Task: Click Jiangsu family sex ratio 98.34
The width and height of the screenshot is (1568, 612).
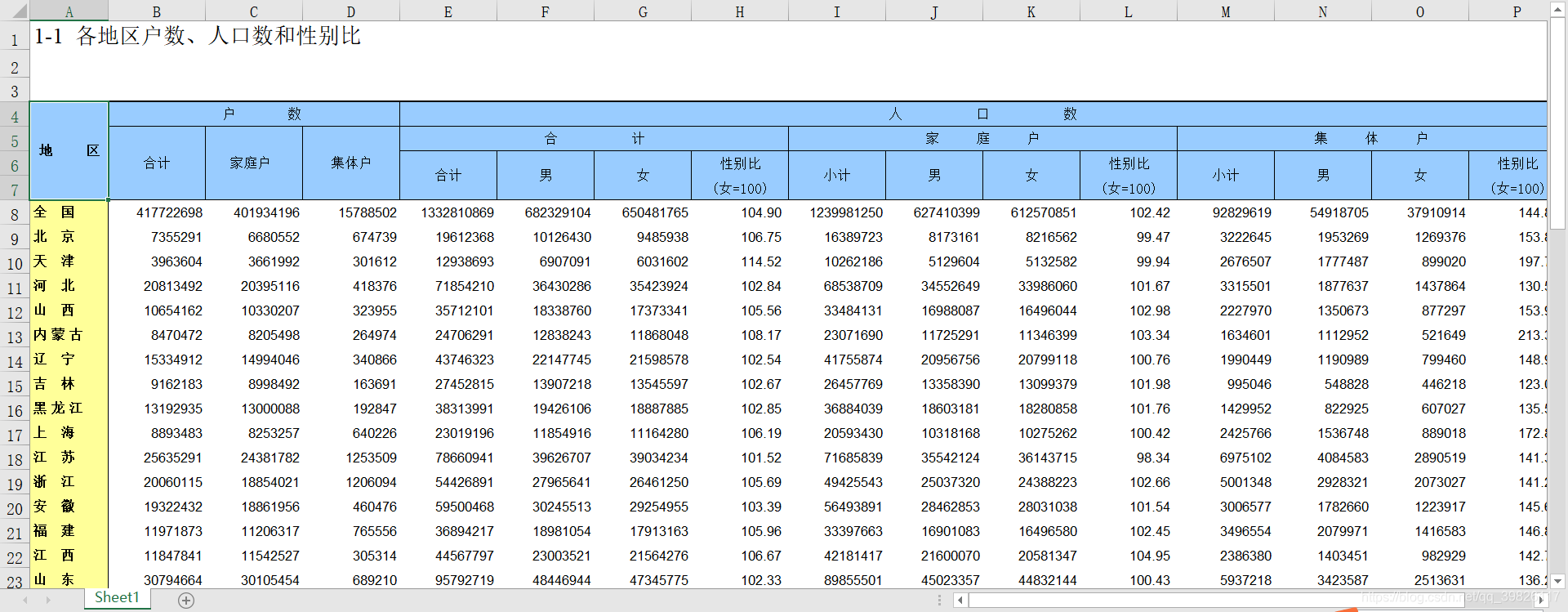Action: pyautogui.click(x=1129, y=458)
